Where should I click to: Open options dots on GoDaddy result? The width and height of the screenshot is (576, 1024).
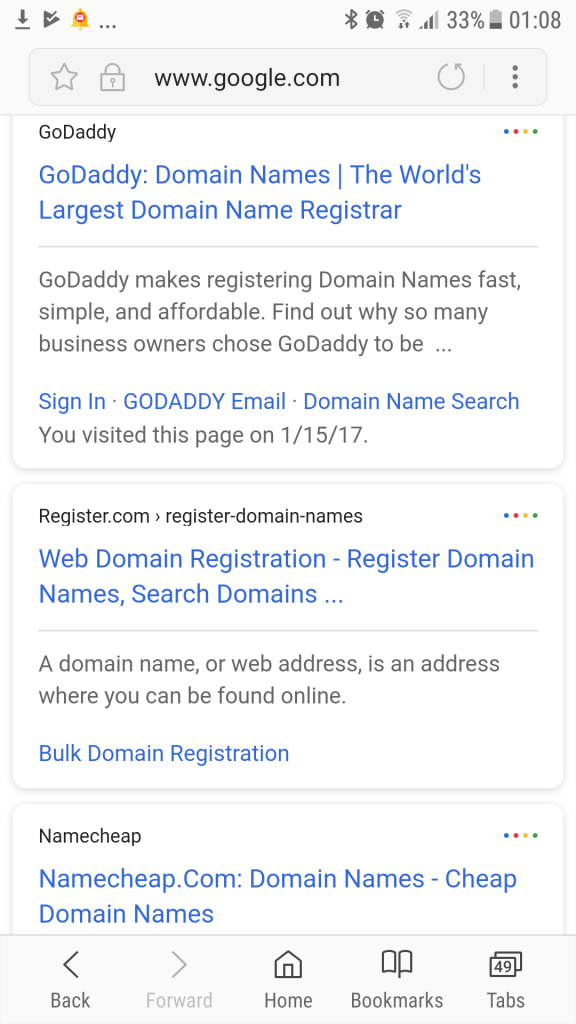click(520, 132)
